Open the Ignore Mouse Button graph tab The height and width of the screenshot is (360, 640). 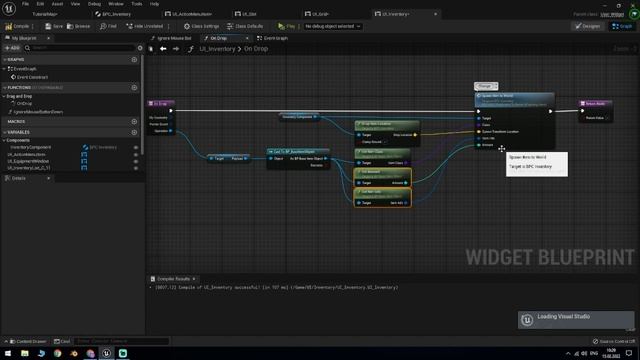(x=171, y=38)
